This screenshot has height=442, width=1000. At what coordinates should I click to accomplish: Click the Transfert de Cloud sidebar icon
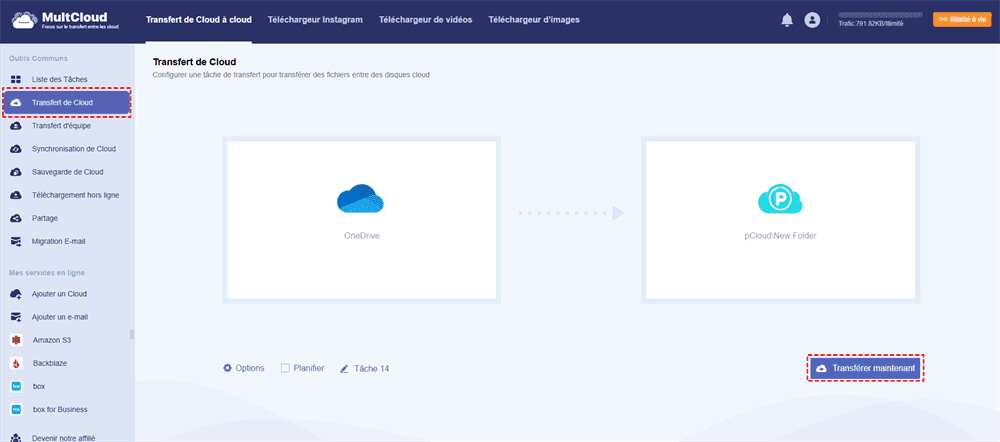pos(17,103)
